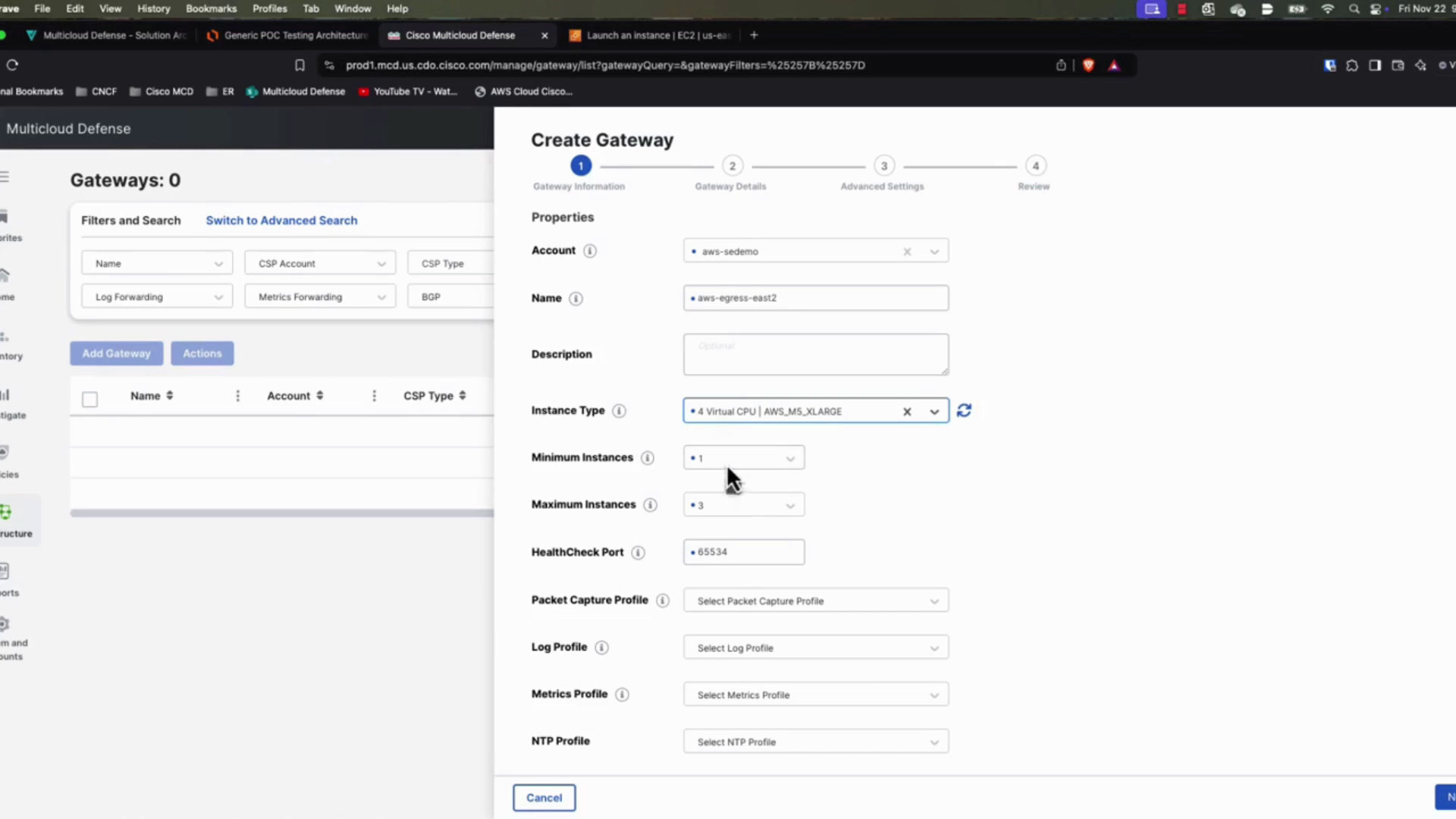Screen dimensions: 1456x819
Task: Open the Name column options menu
Action: pyautogui.click(x=238, y=396)
